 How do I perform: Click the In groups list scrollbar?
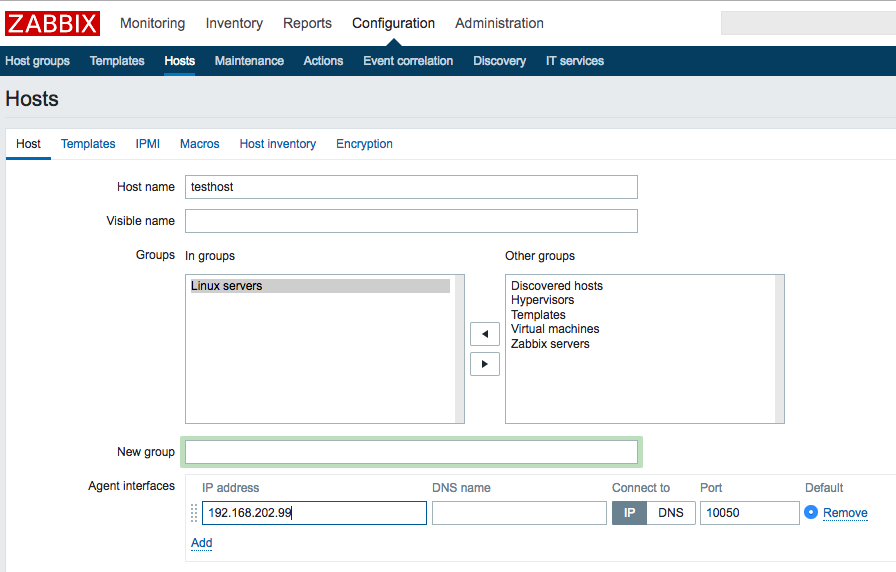[x=459, y=349]
